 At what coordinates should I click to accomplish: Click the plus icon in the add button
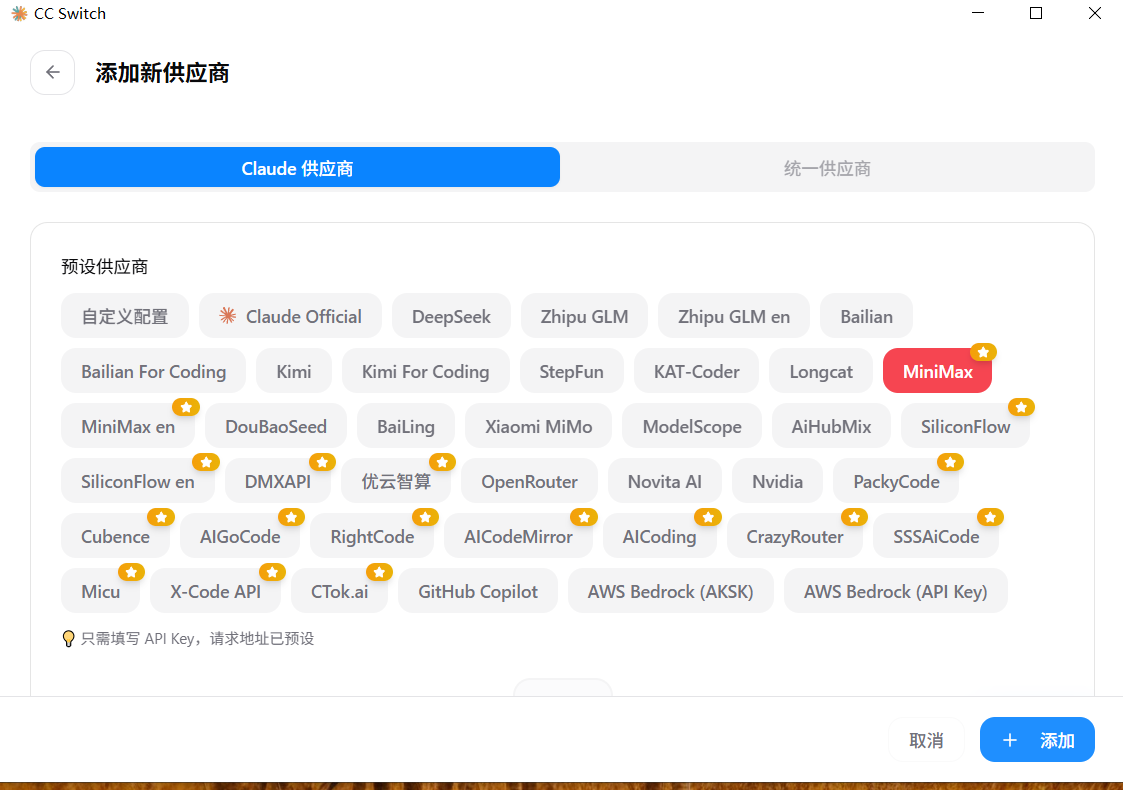1010,740
